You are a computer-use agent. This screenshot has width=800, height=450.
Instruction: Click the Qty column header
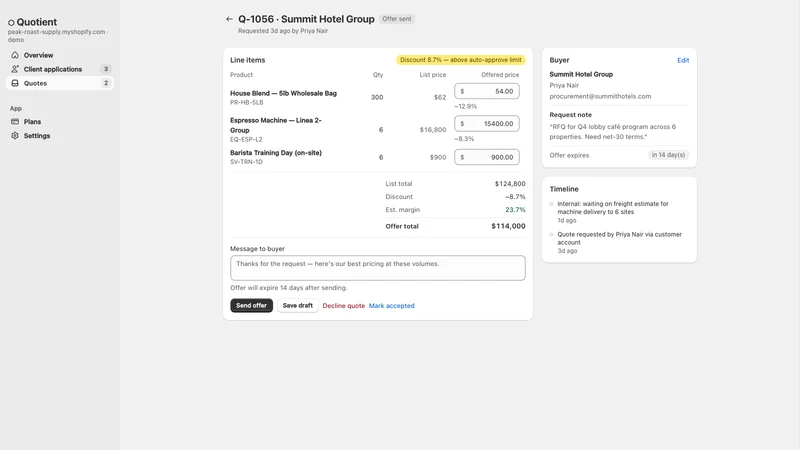pos(378,75)
